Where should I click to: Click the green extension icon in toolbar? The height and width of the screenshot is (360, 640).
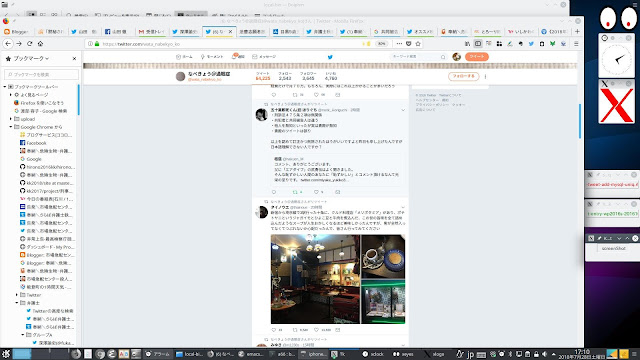click(552, 44)
